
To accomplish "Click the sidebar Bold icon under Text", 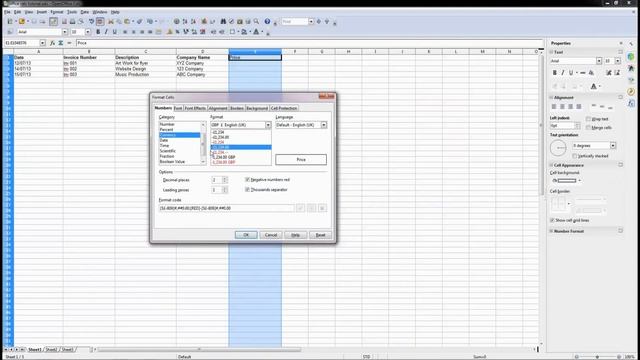I will coord(554,73).
